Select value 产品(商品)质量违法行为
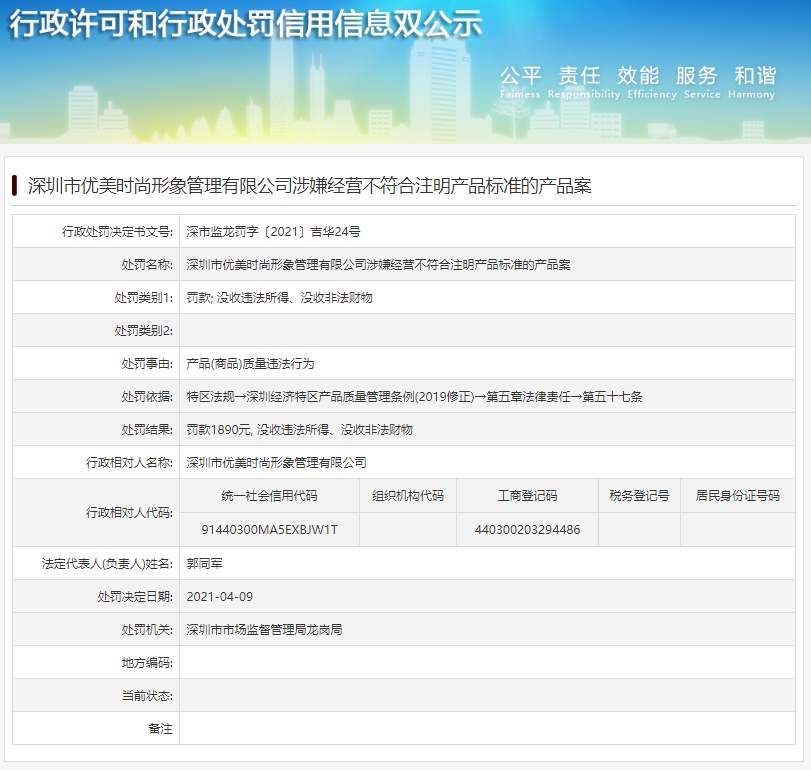 pos(250,364)
